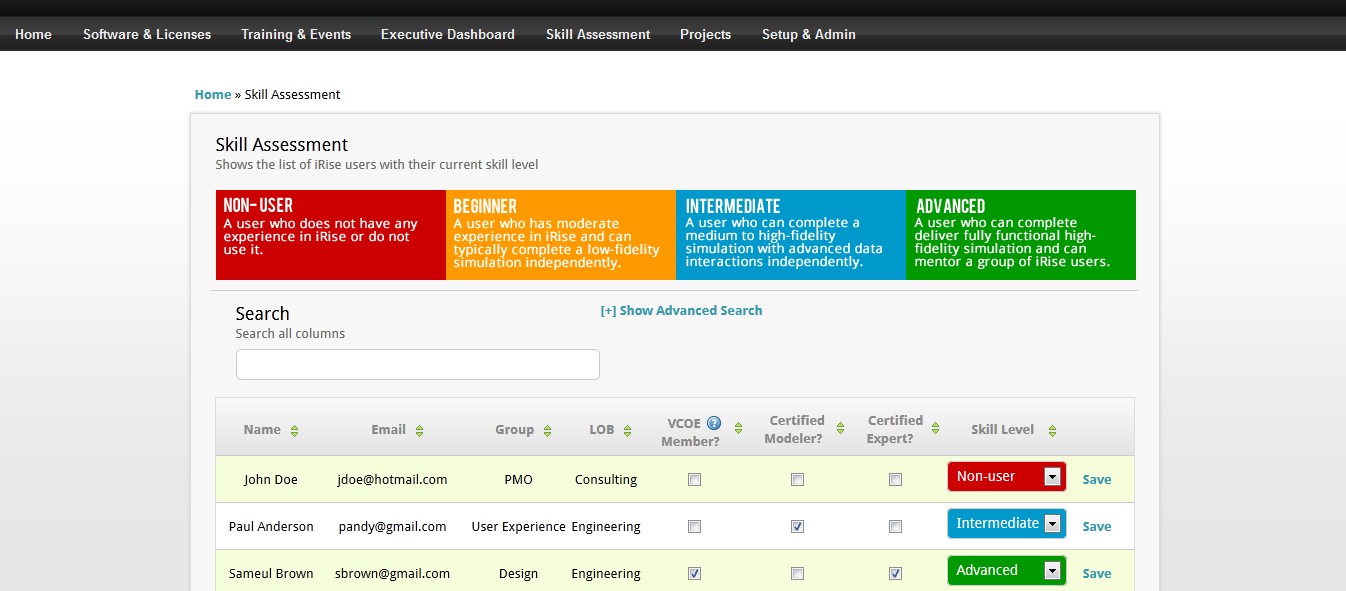
Task: Click the blue Intermediate legend box
Action: [791, 235]
